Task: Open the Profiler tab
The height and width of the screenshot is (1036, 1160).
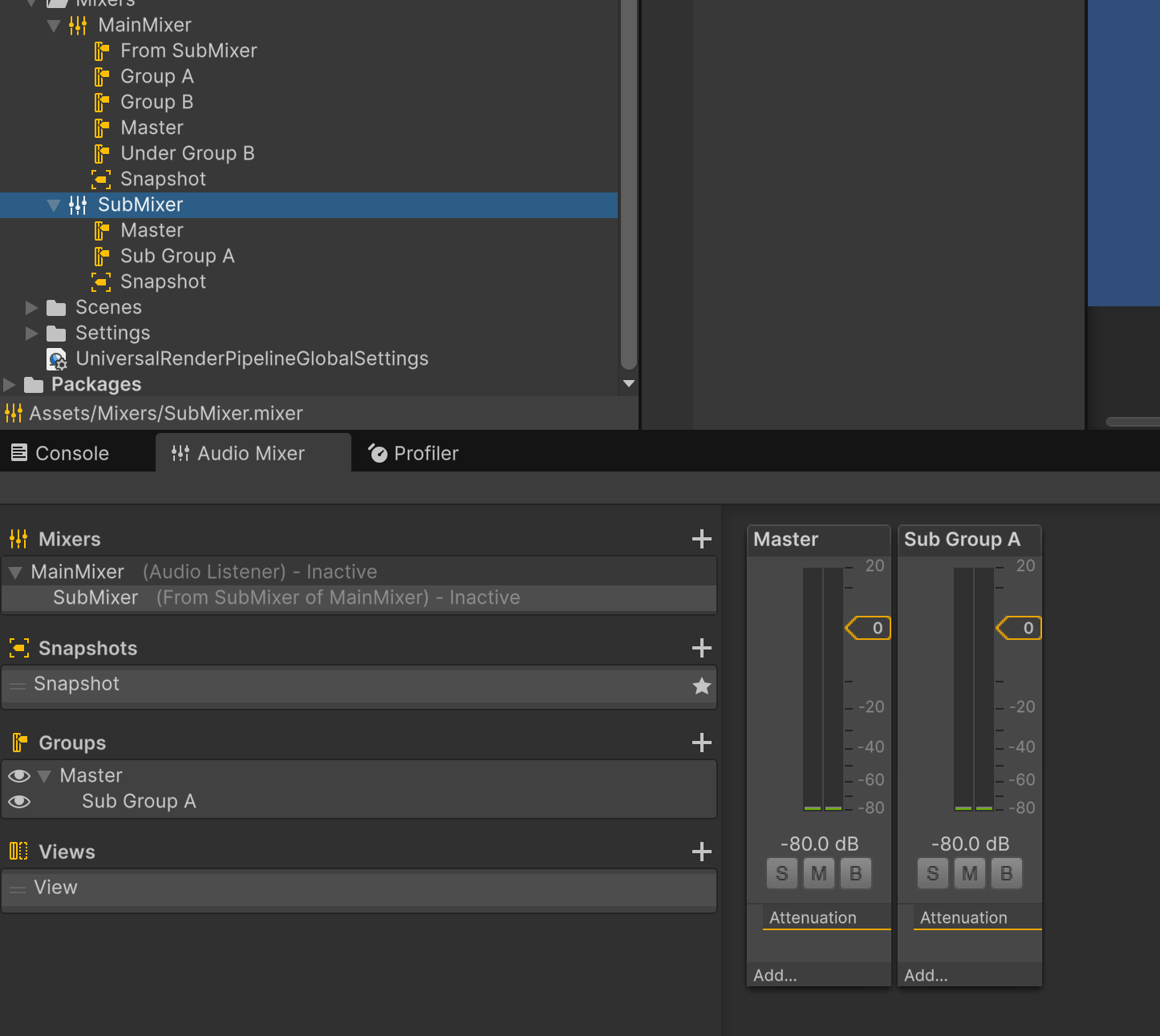Action: point(413,453)
